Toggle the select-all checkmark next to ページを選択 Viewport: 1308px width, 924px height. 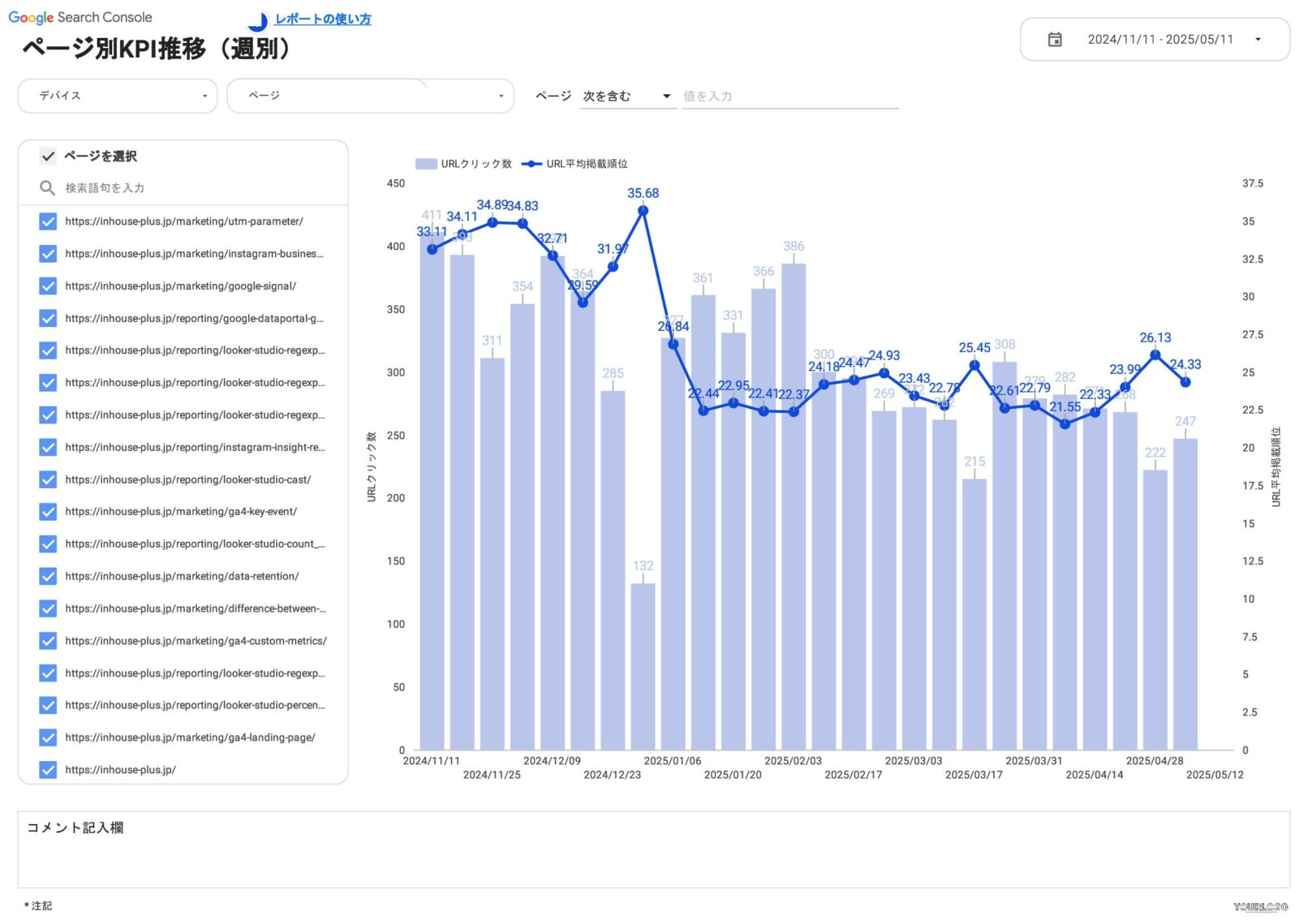coord(48,157)
